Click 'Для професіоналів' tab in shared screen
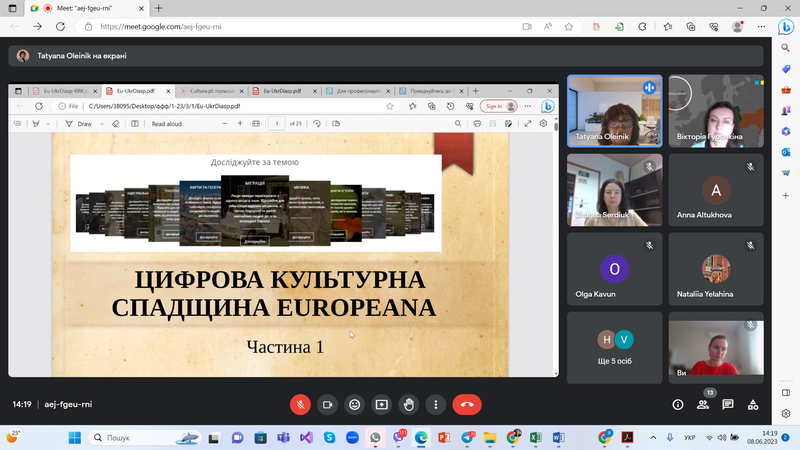The height and width of the screenshot is (450, 800). (x=358, y=91)
